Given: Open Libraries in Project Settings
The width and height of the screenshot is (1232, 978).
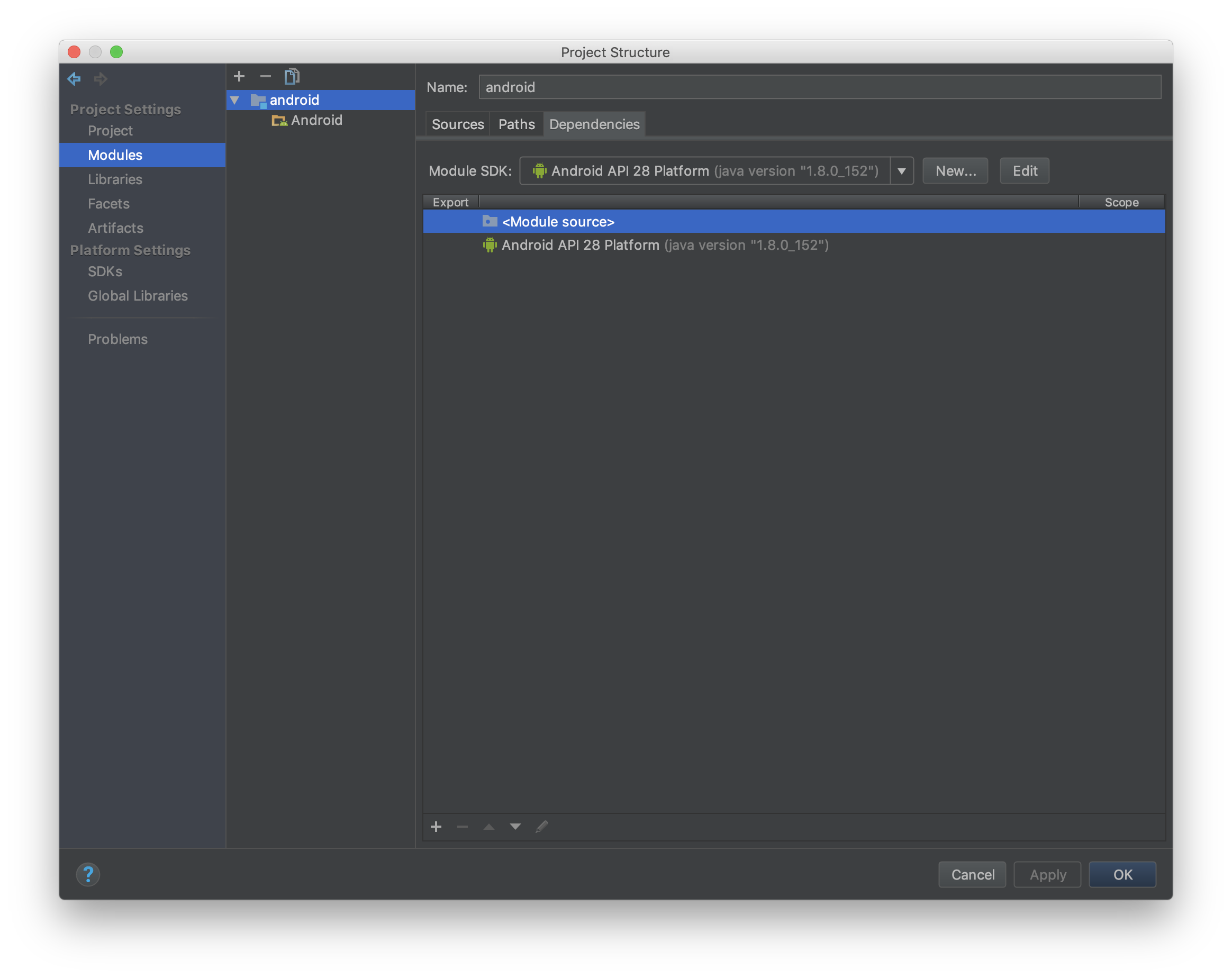Looking at the screenshot, I should tap(115, 179).
